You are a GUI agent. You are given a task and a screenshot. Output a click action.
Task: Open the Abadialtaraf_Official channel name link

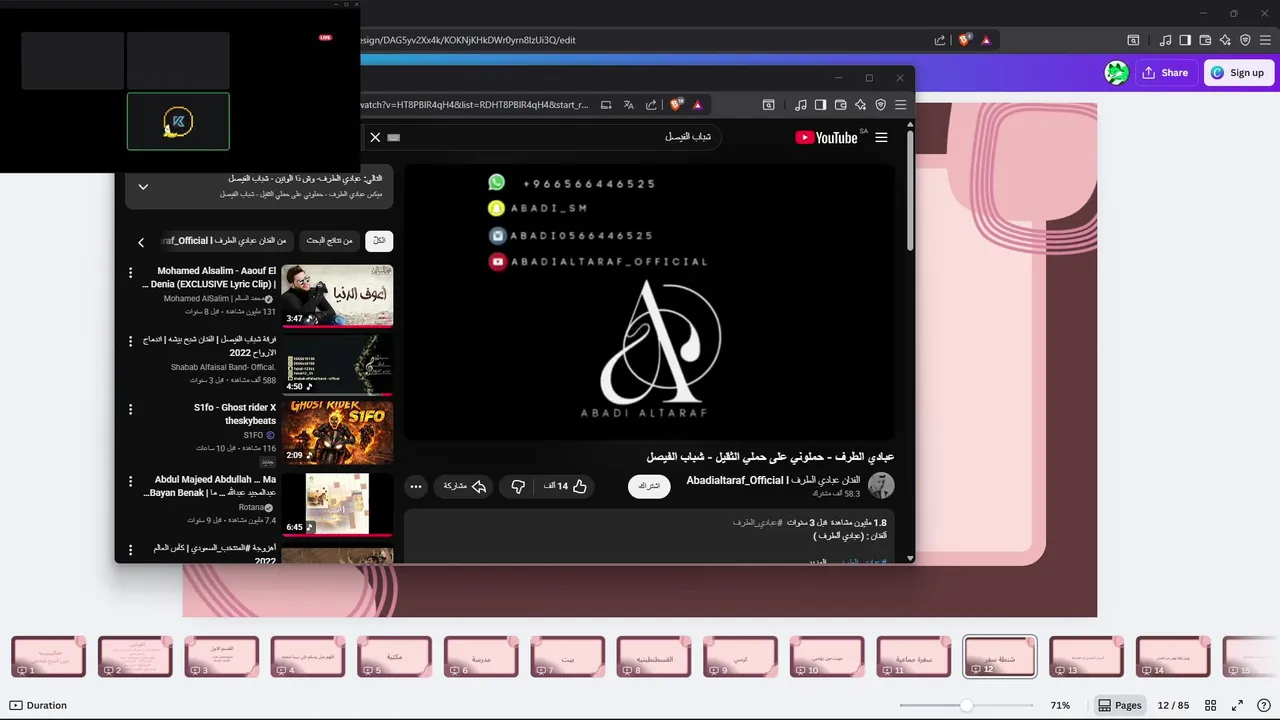pos(773,480)
